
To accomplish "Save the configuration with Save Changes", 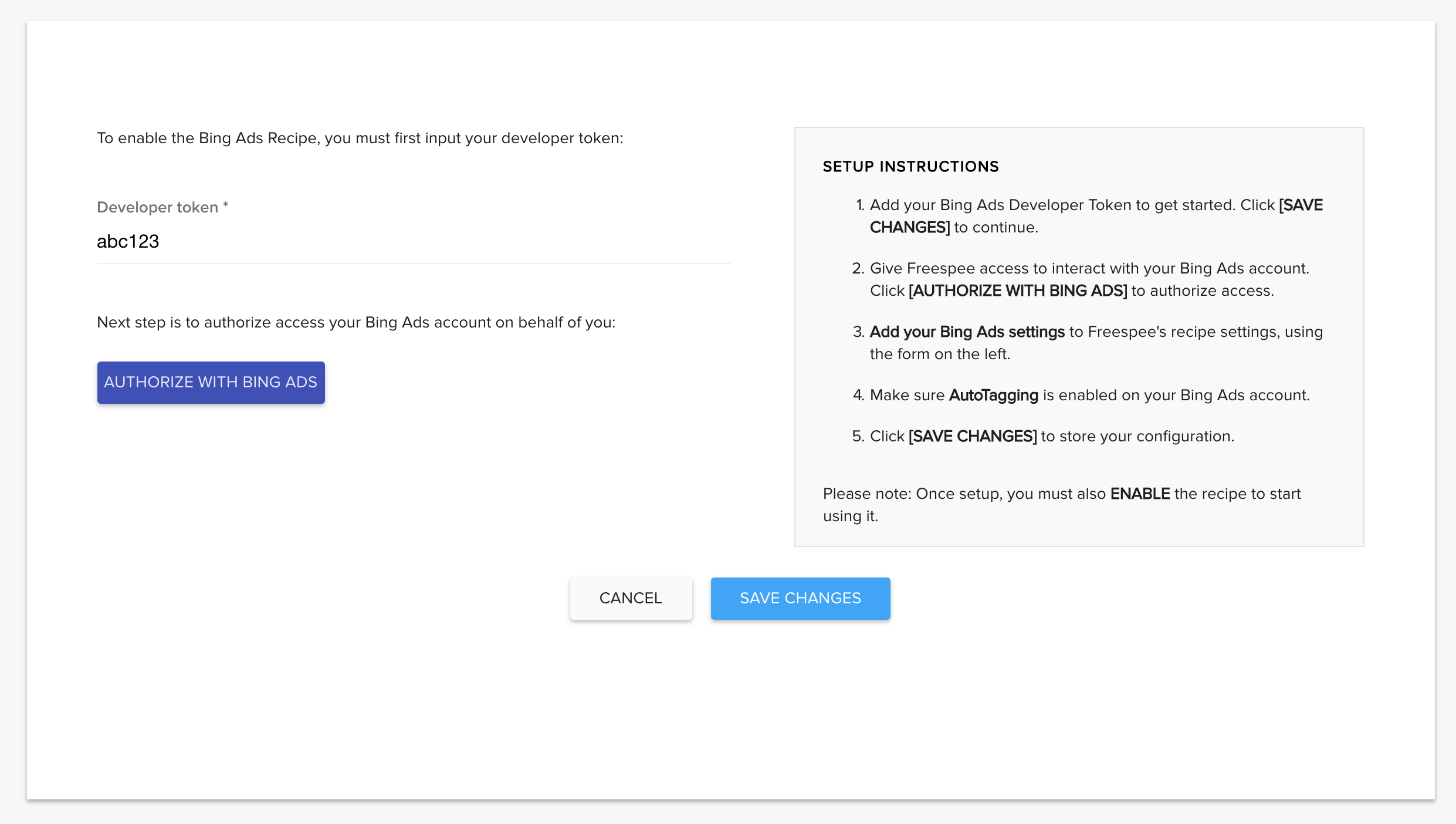I will pos(800,598).
